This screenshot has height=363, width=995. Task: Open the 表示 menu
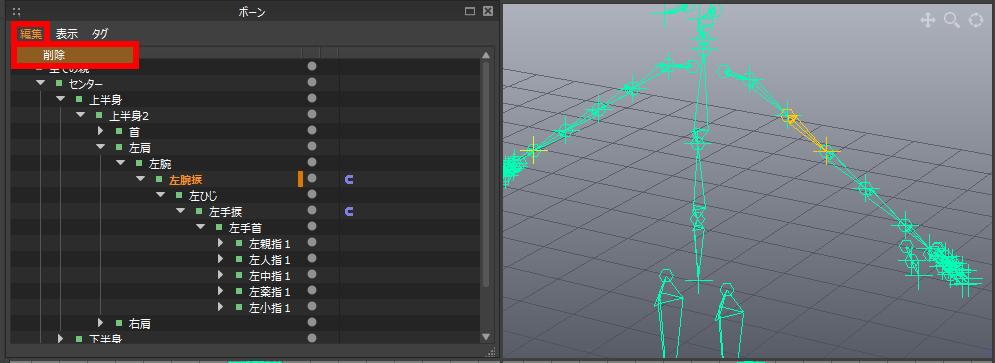[x=67, y=34]
